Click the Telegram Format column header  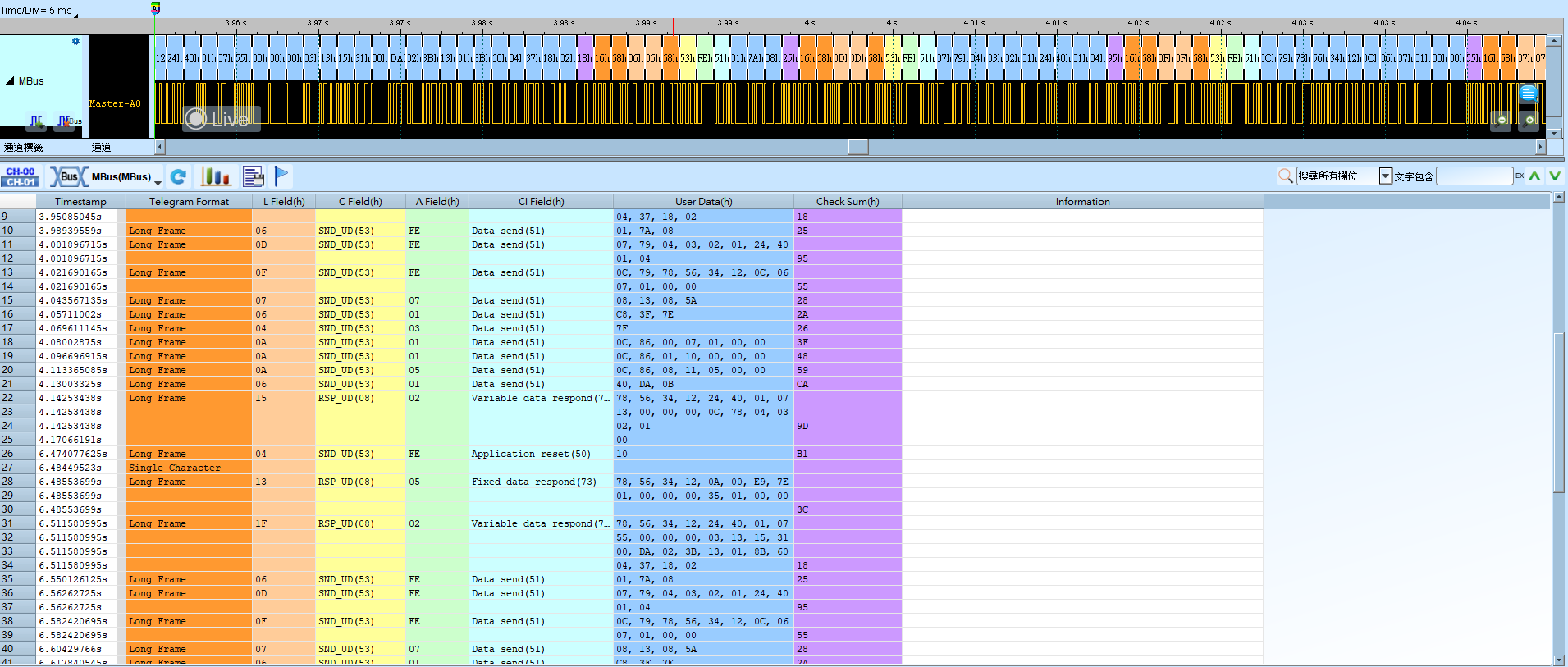(x=189, y=202)
